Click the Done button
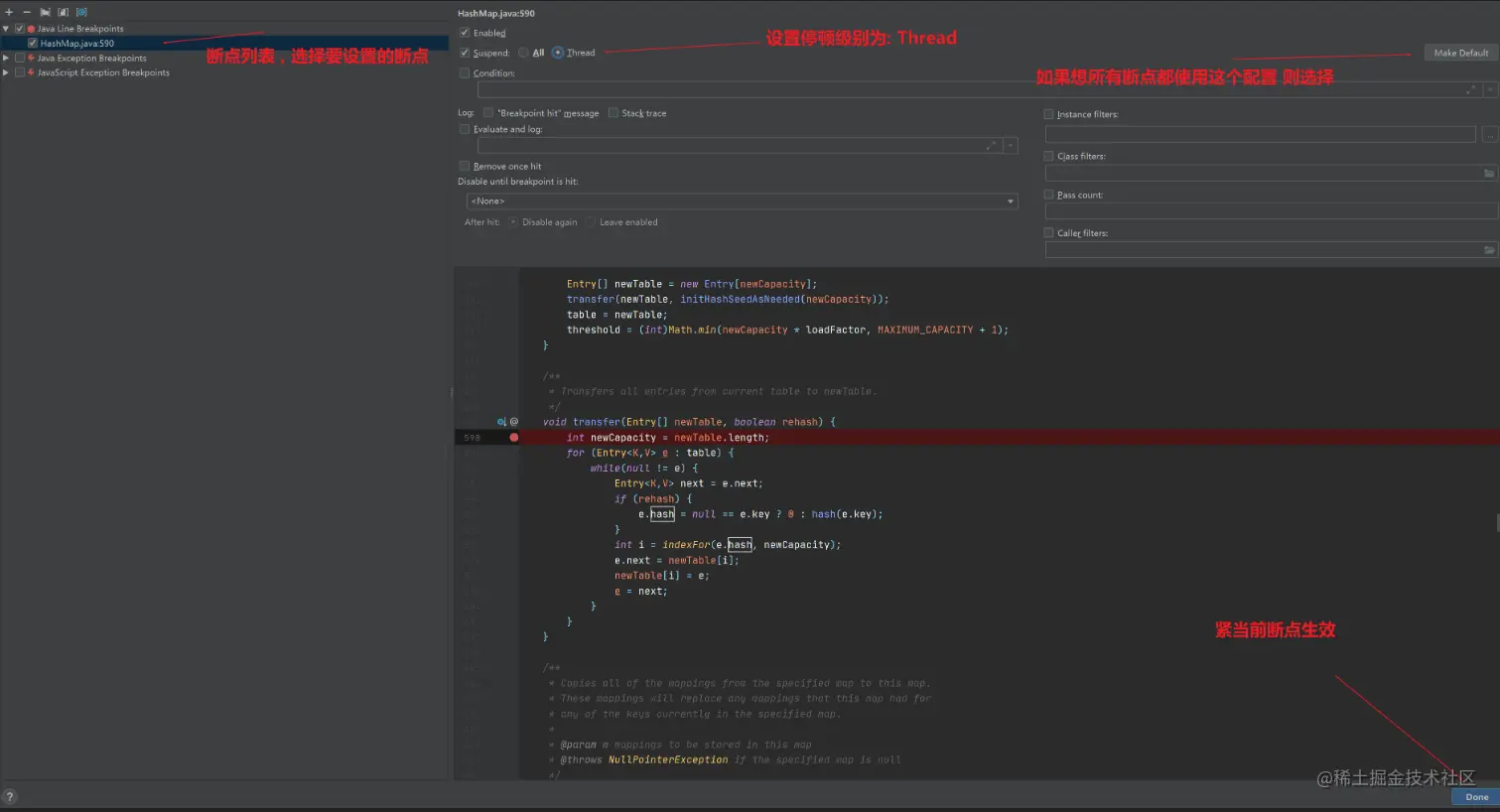Image resolution: width=1500 pixels, height=812 pixels. (1476, 797)
